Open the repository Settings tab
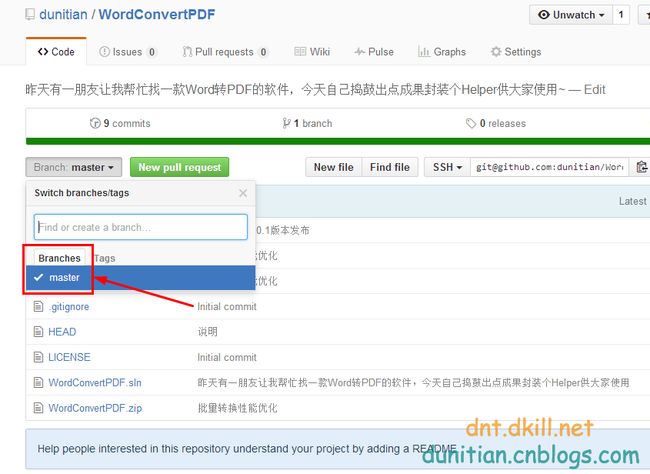Screen dimensions: 650x474 coord(516,52)
